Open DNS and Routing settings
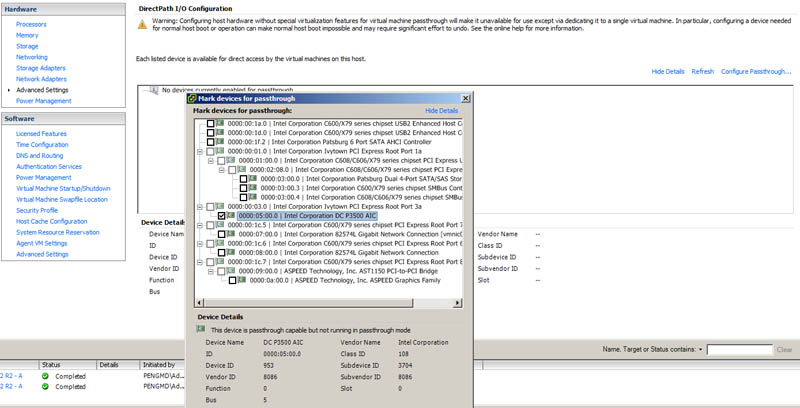Viewport: 800px width, 408px height. pyautogui.click(x=40, y=156)
